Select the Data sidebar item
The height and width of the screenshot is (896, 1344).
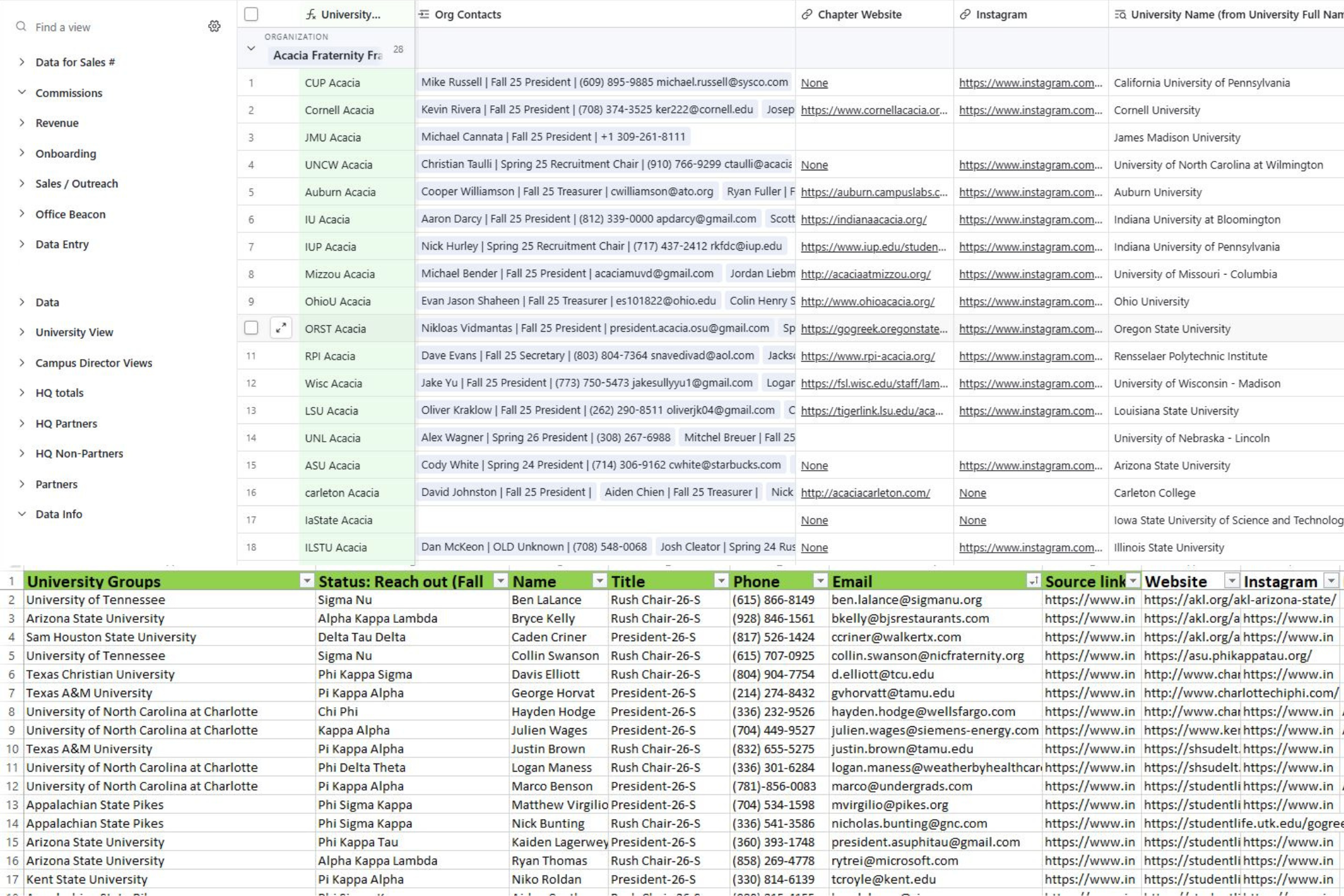coord(47,302)
